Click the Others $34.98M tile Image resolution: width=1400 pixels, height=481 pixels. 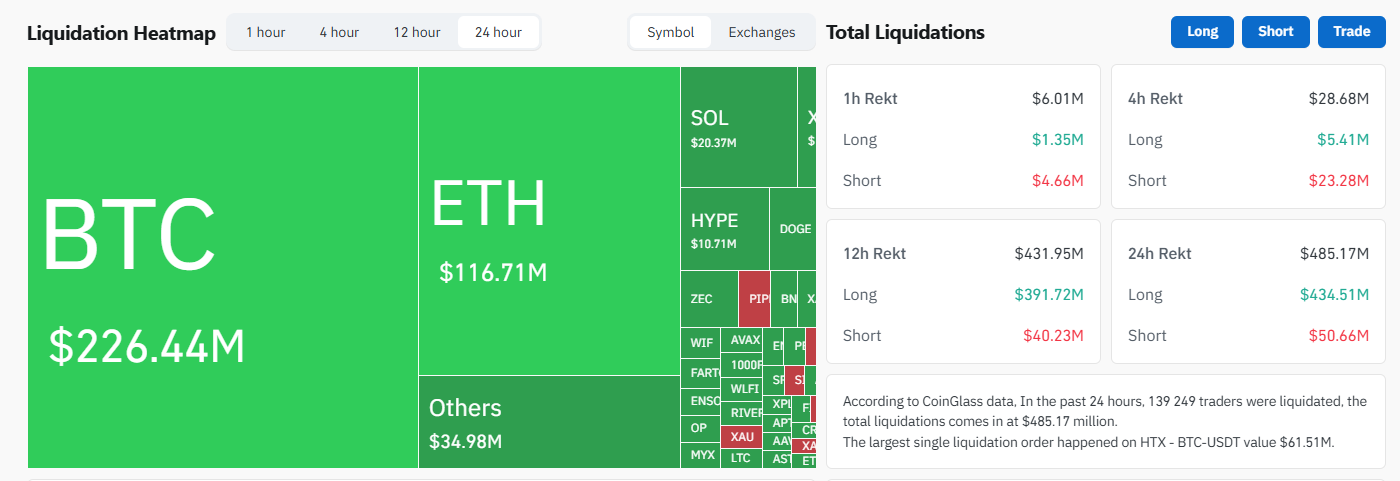click(x=548, y=422)
